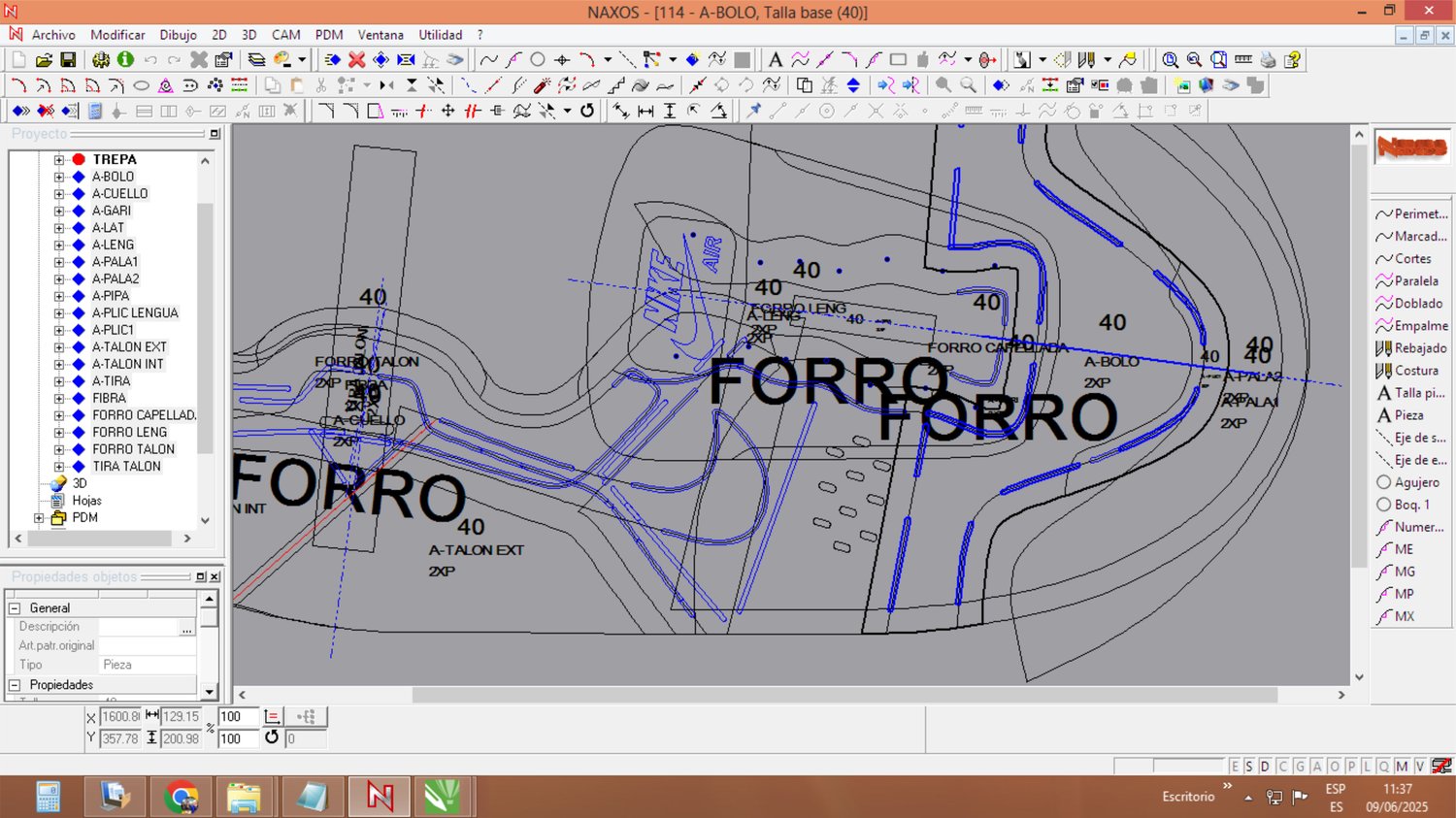Screen dimensions: 1456x818
Task: Expand the A-BOLO tree node
Action: (59, 177)
